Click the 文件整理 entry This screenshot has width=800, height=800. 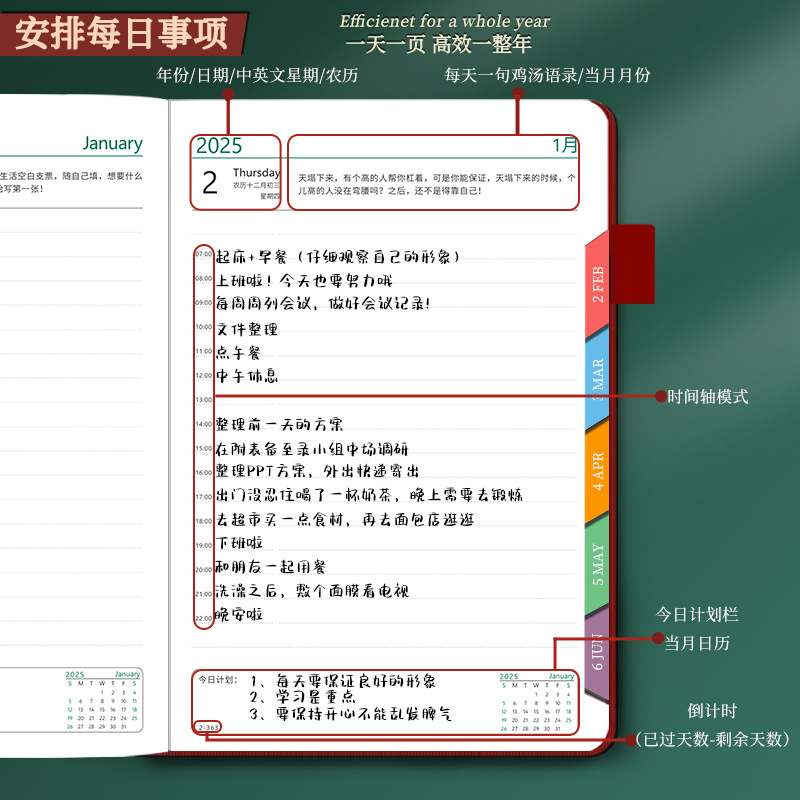click(x=246, y=329)
